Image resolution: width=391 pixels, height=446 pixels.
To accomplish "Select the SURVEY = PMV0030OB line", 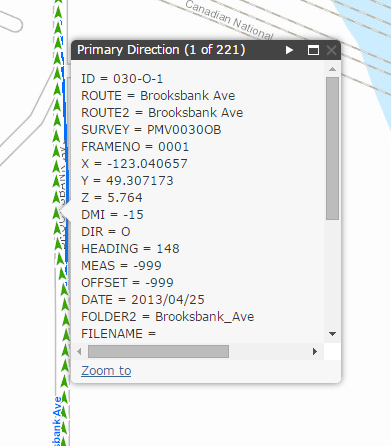I will (151, 130).
